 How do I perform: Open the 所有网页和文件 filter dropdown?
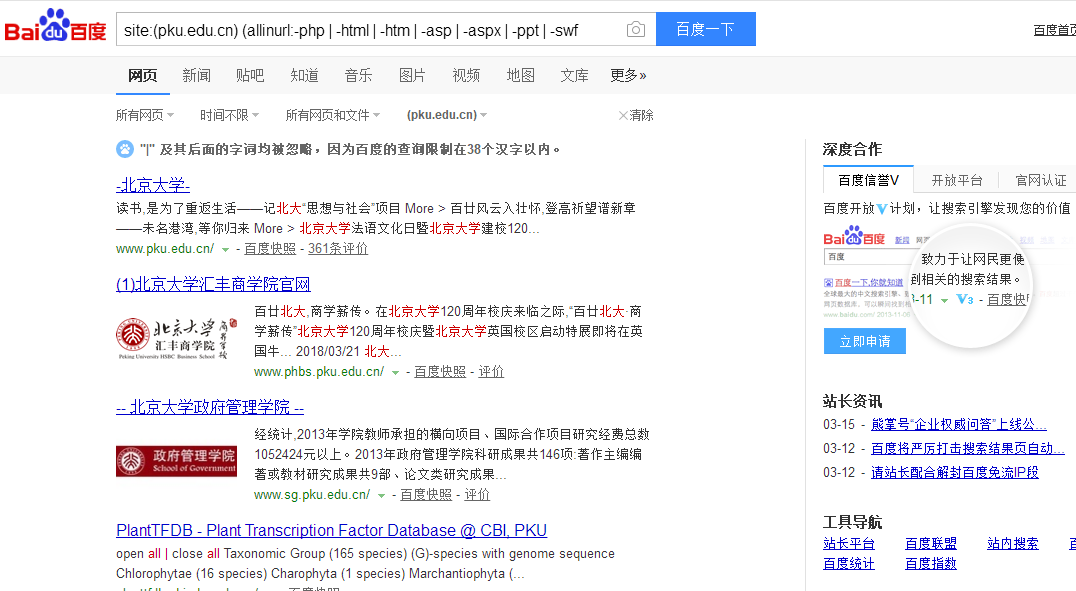click(x=333, y=115)
